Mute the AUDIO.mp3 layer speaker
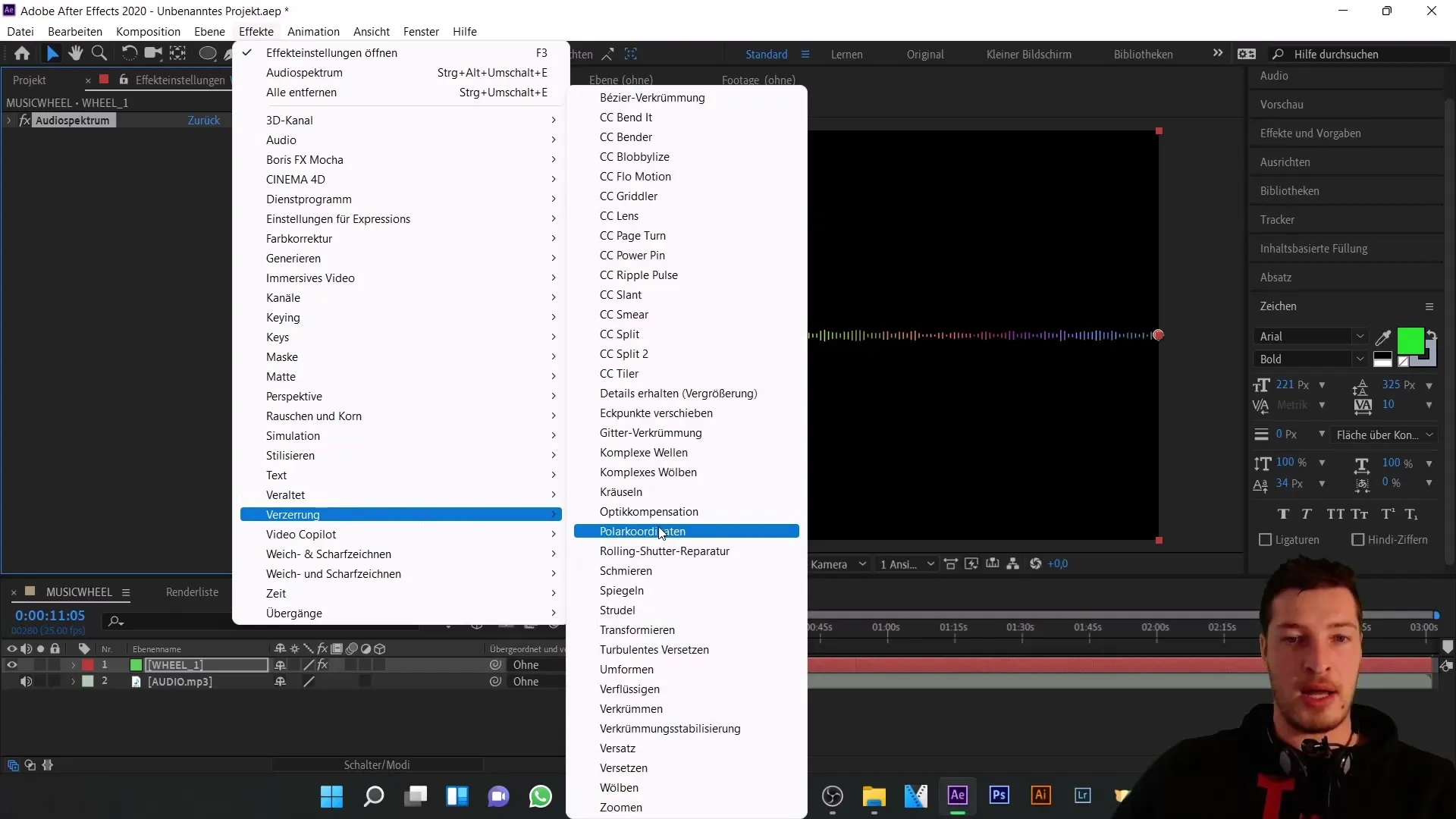This screenshot has width=1456, height=819. pyautogui.click(x=26, y=682)
